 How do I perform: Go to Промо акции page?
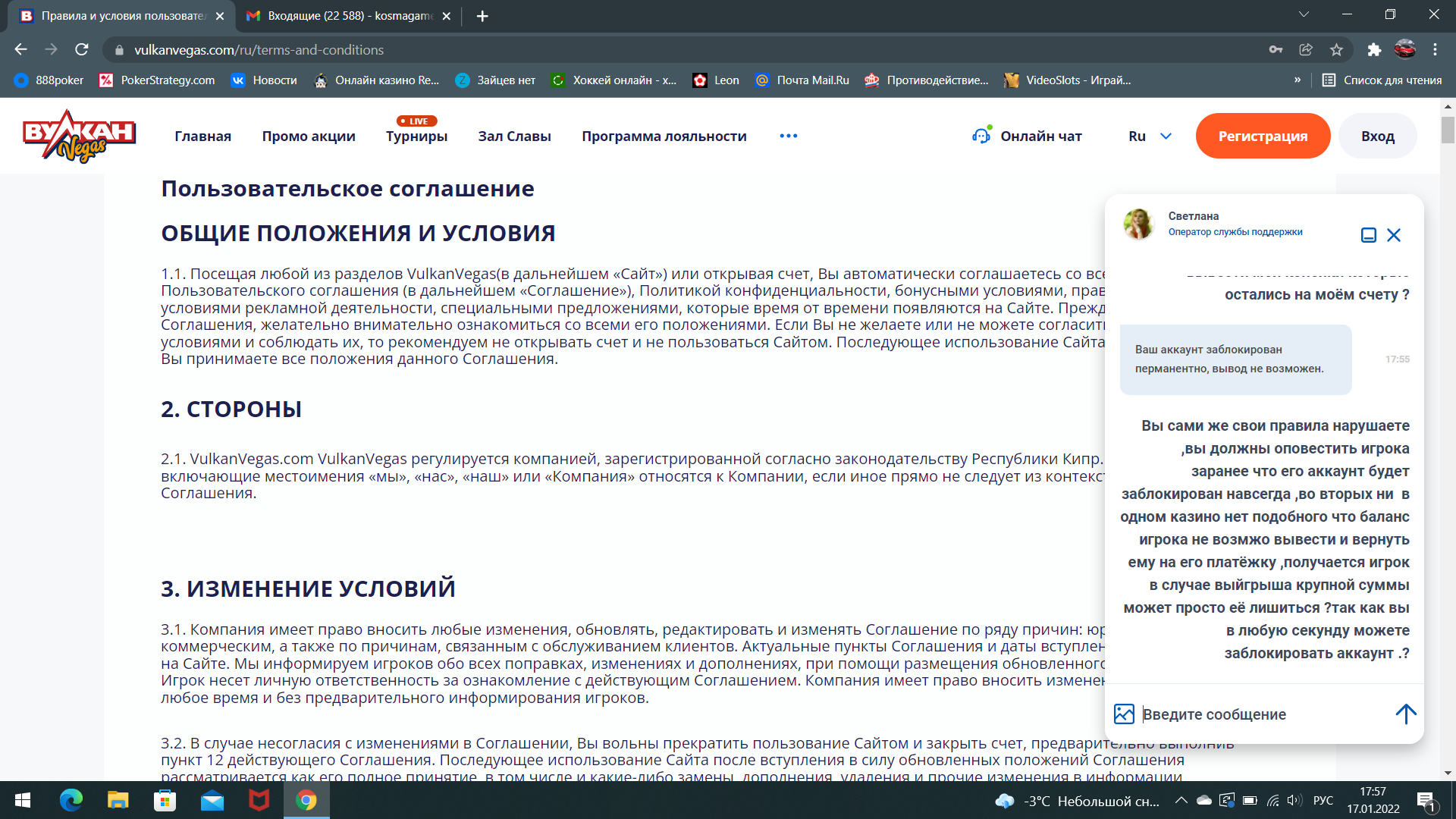coord(309,136)
